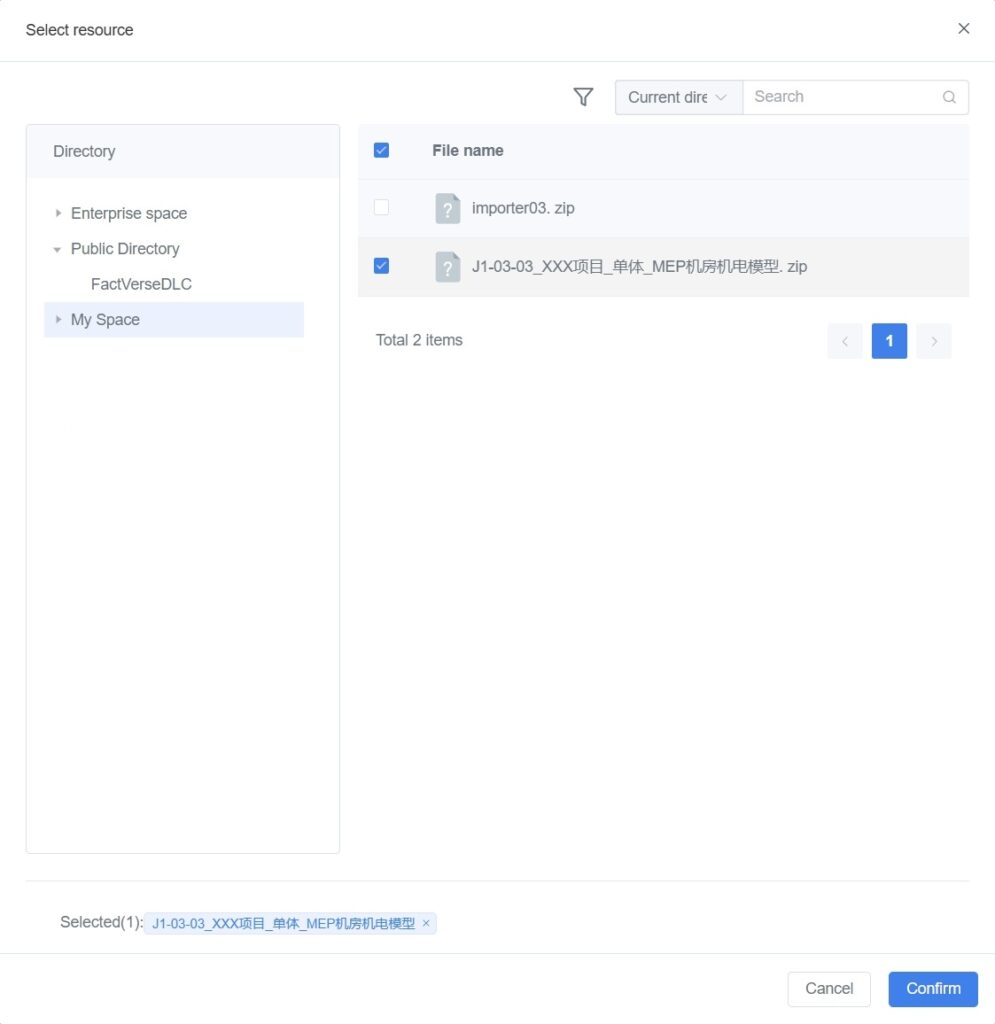Remove the selected file using its × icon
995x1024 pixels.
coord(425,923)
